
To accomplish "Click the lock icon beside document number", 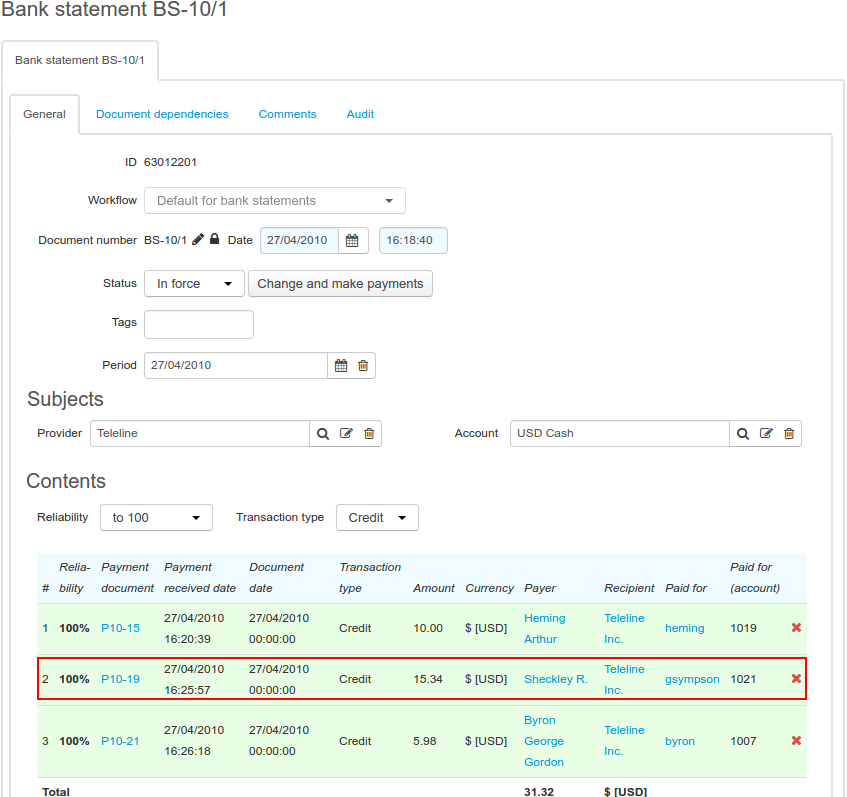I will pos(214,239).
